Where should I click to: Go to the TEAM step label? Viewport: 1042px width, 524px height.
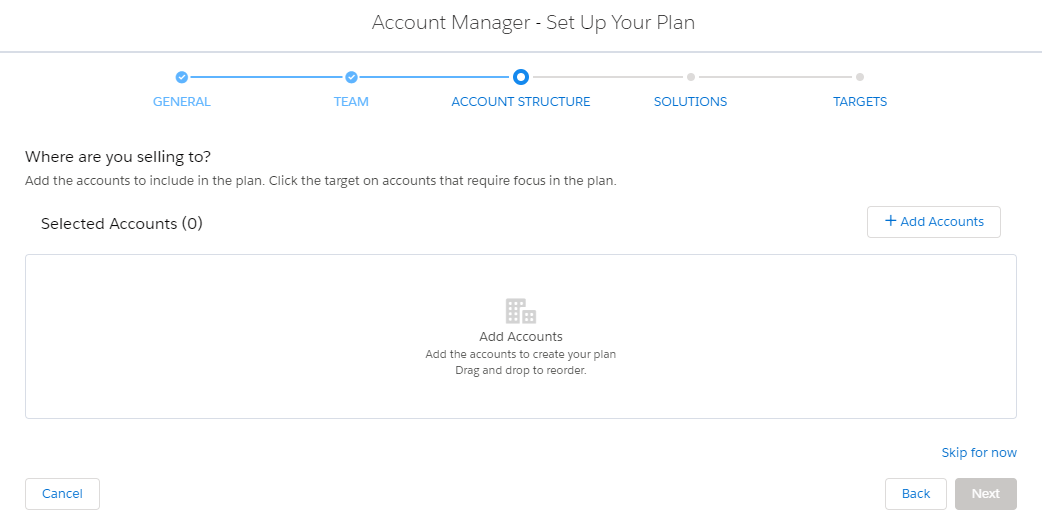pyautogui.click(x=352, y=102)
